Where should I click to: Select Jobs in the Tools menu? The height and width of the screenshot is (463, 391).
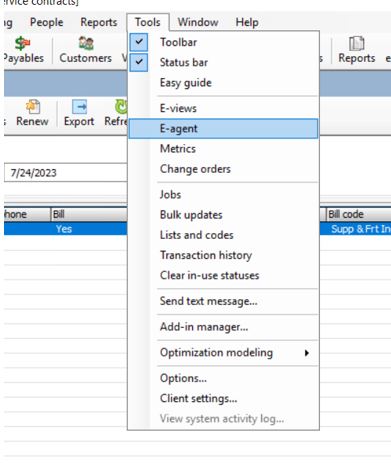pyautogui.click(x=223, y=194)
